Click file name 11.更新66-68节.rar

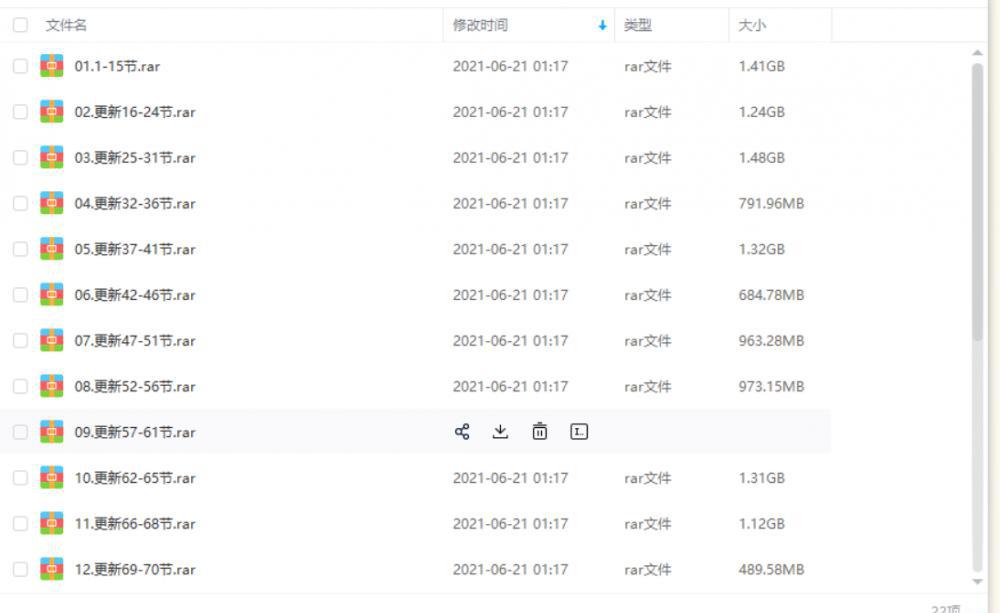(x=135, y=524)
